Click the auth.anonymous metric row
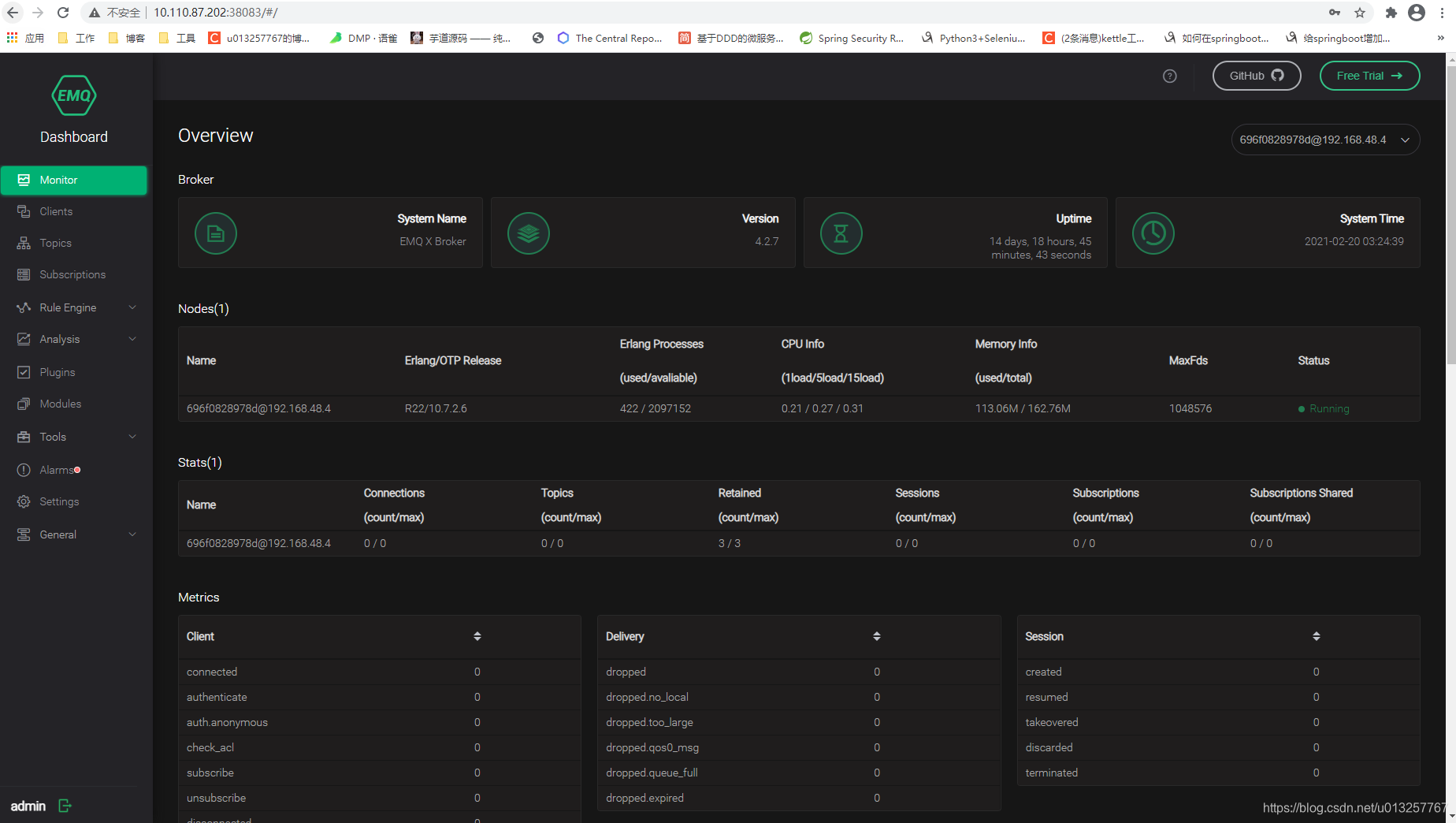The height and width of the screenshot is (823, 1456). click(379, 722)
